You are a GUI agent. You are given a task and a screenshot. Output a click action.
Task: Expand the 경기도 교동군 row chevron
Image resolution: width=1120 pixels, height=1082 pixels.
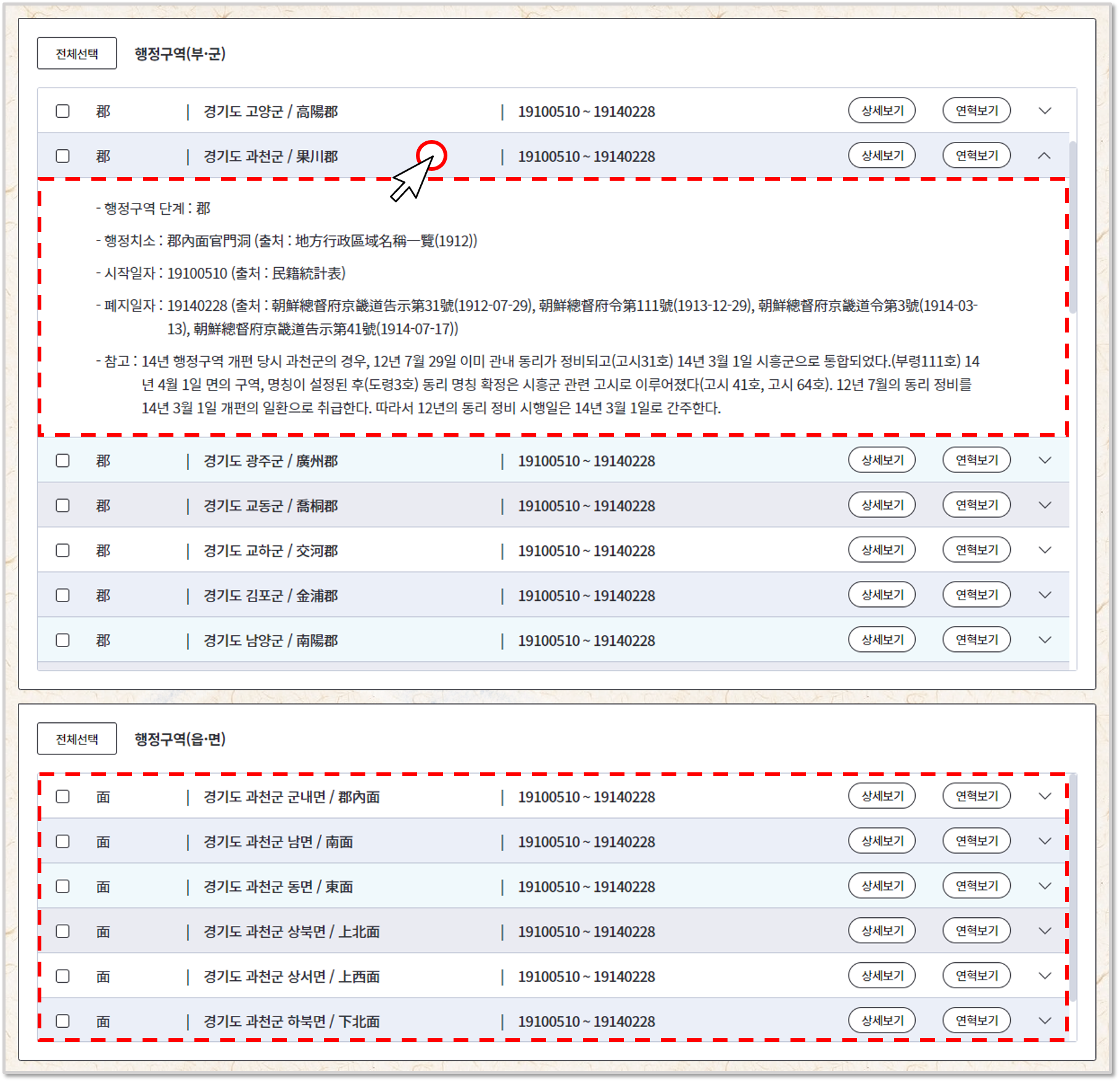coord(1045,505)
